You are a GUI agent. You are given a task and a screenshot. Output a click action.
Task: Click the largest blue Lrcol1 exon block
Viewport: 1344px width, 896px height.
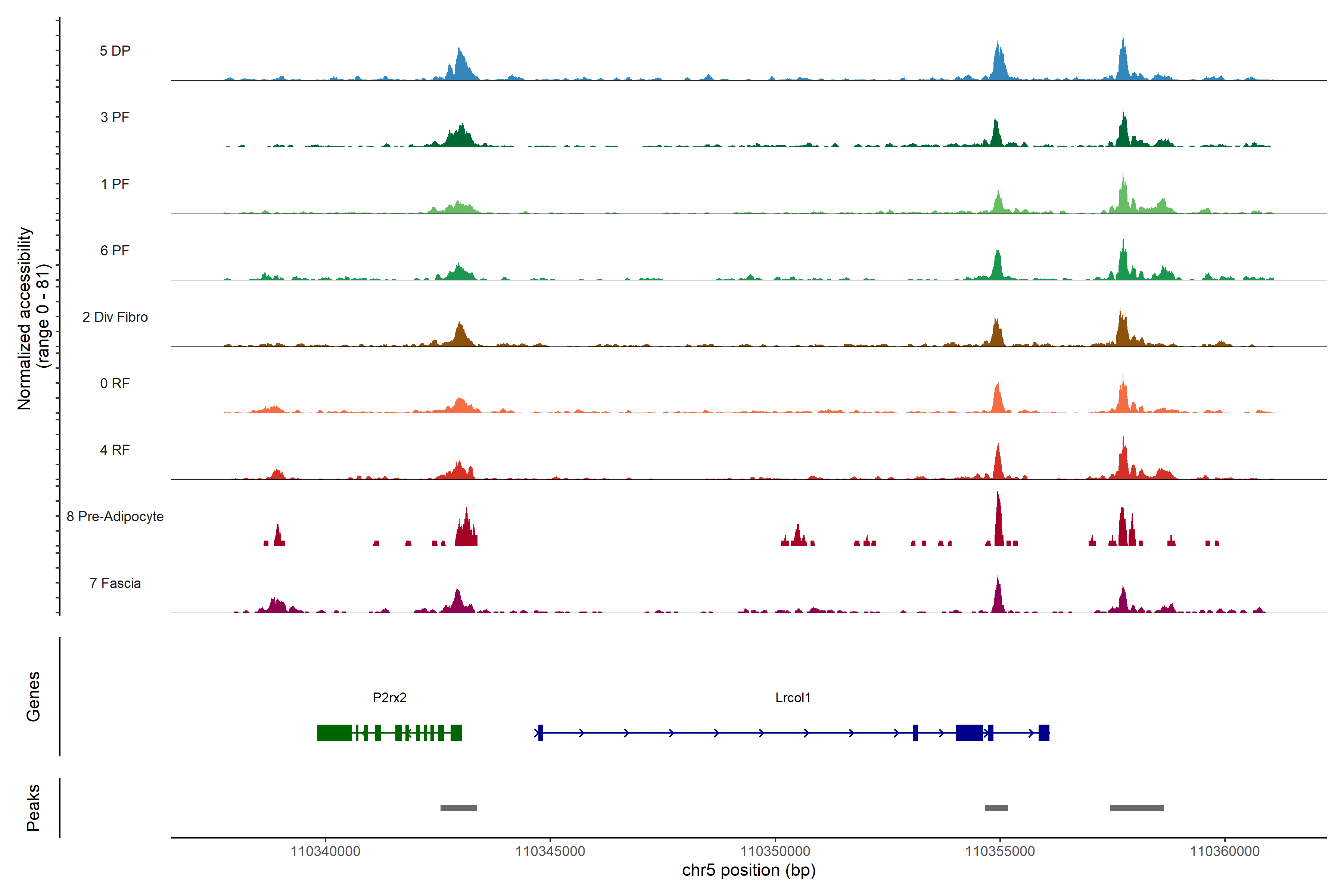point(969,732)
